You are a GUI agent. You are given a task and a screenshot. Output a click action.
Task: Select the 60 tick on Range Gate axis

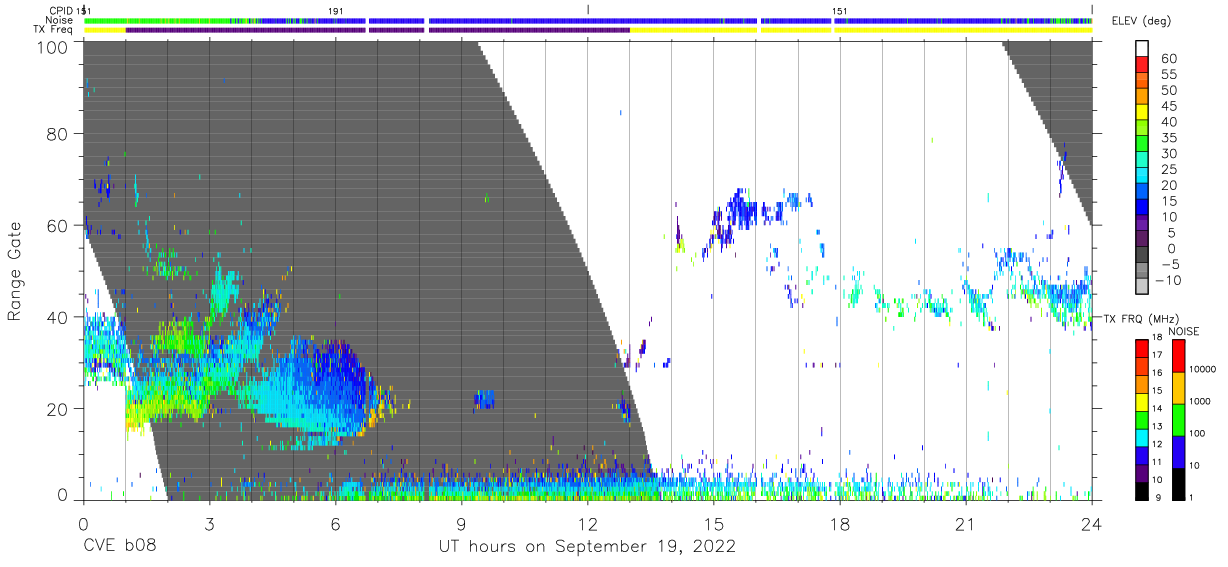tap(58, 225)
